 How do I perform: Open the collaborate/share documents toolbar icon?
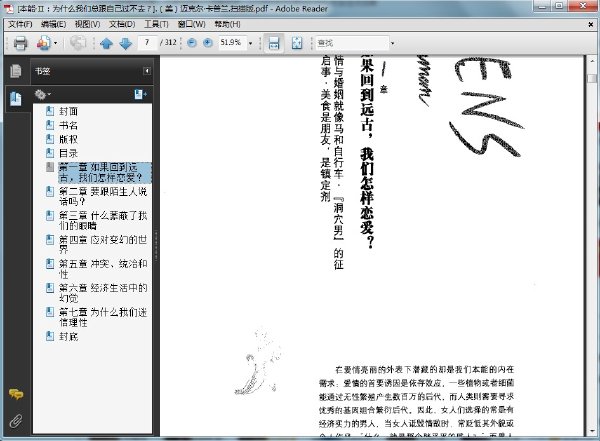point(43,43)
